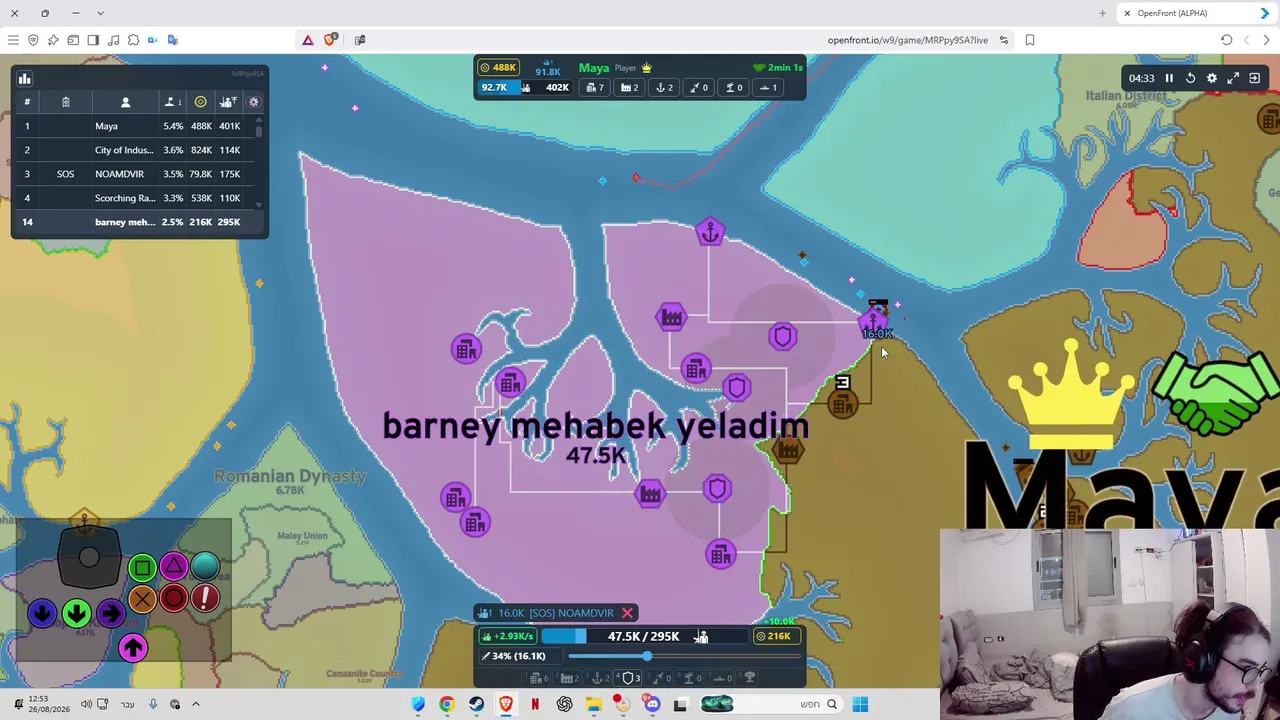This screenshot has width=1280, height=720.
Task: Open Brave Rewards triangle icon
Action: 308,40
